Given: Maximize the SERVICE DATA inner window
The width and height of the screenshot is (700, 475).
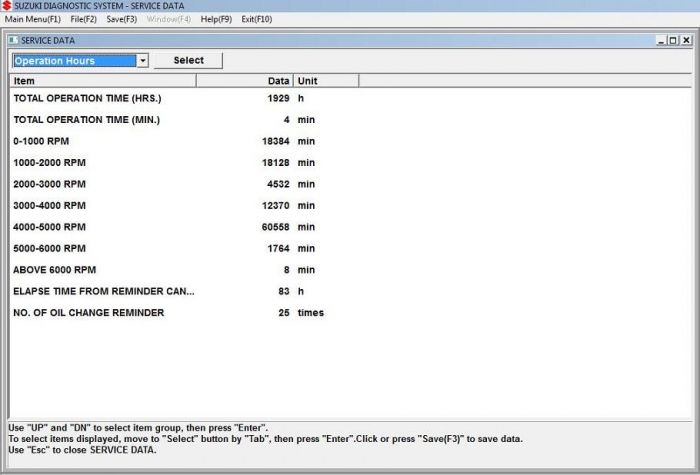Looking at the screenshot, I should tap(673, 41).
